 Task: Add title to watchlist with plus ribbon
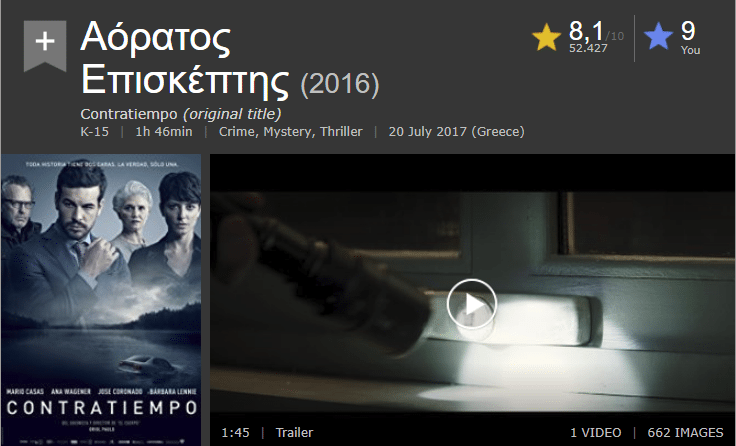tap(45, 46)
